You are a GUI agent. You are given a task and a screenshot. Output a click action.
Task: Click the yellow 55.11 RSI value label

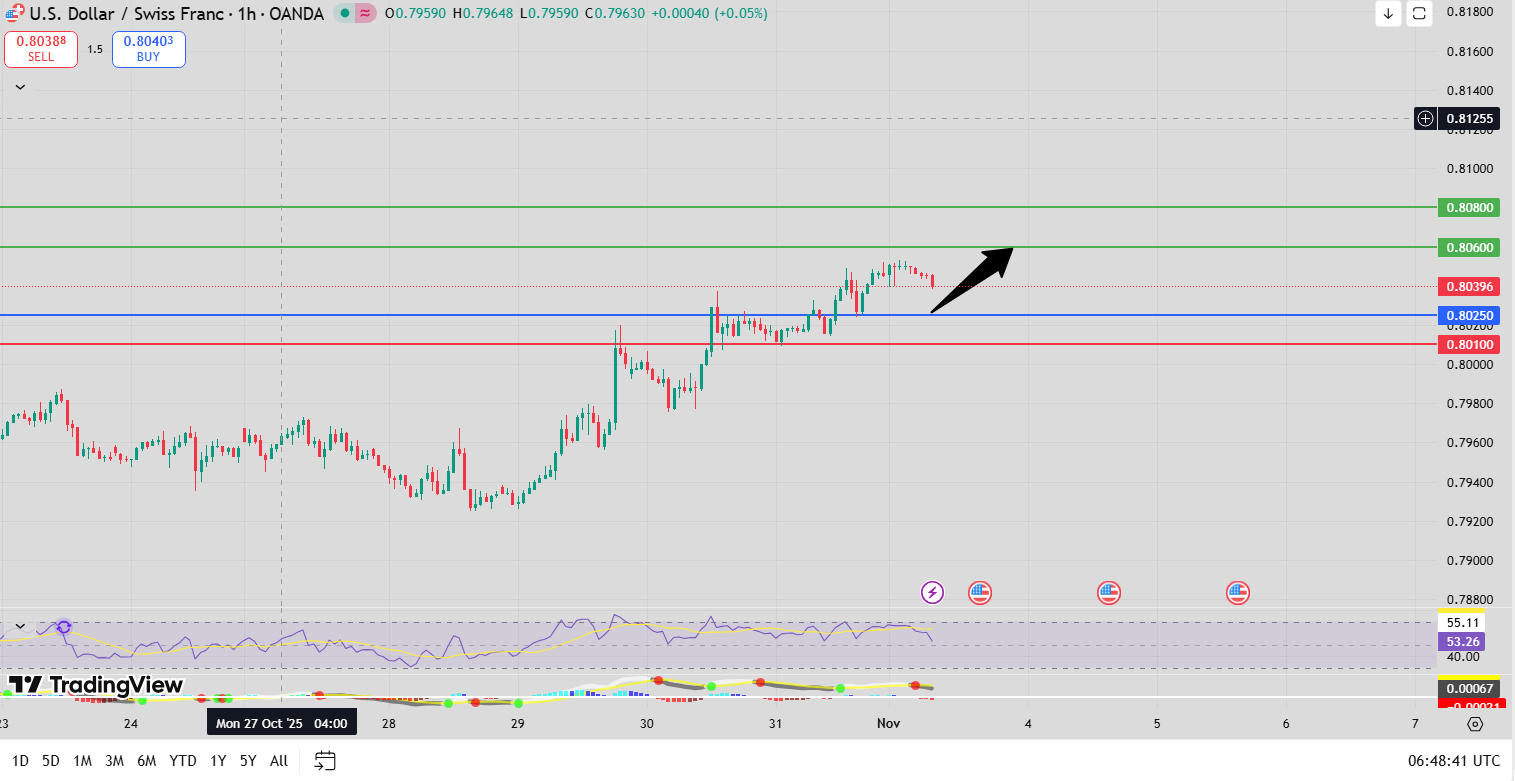(1463, 621)
